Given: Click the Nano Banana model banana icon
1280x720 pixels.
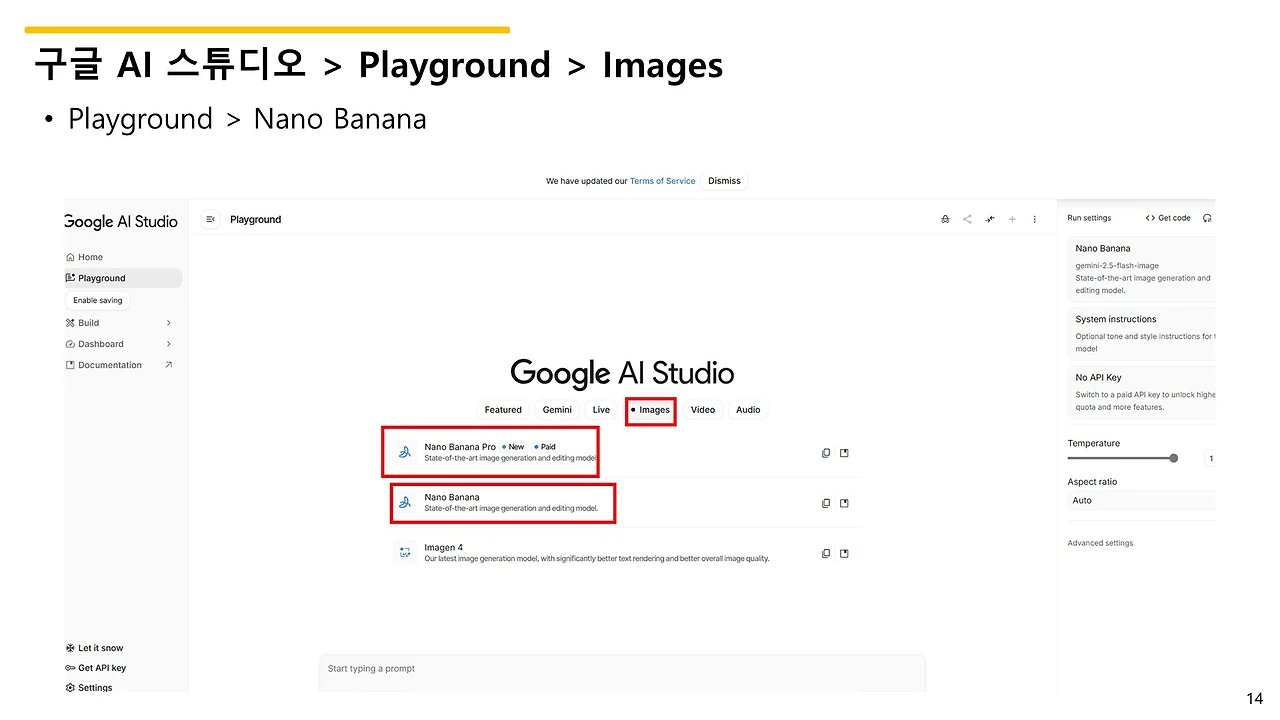Looking at the screenshot, I should click(405, 502).
